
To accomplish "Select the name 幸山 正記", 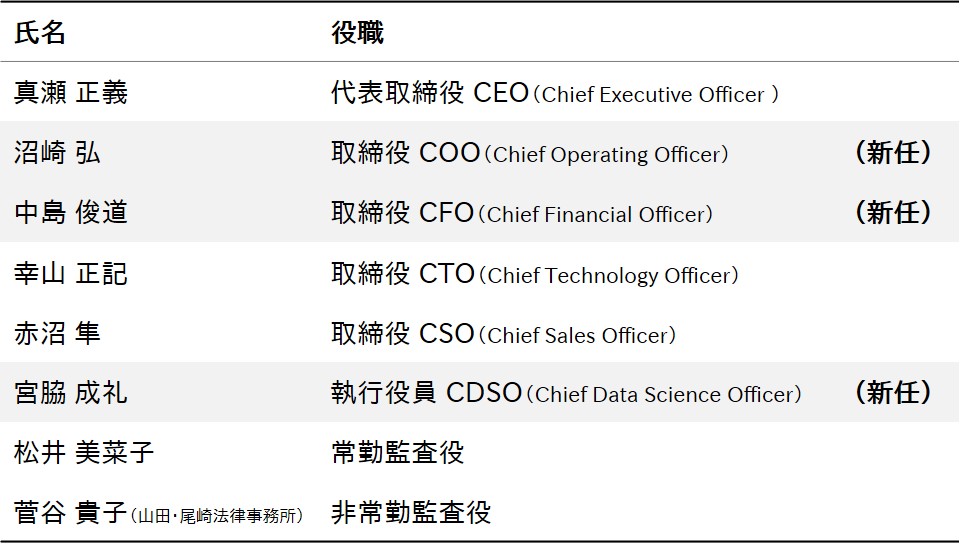I will 71,273.
